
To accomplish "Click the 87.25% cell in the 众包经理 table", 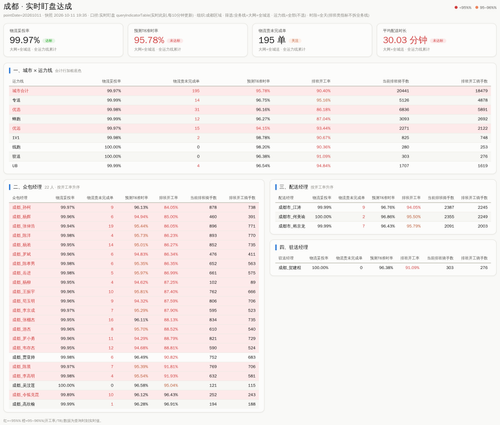I will click(x=171, y=282).
